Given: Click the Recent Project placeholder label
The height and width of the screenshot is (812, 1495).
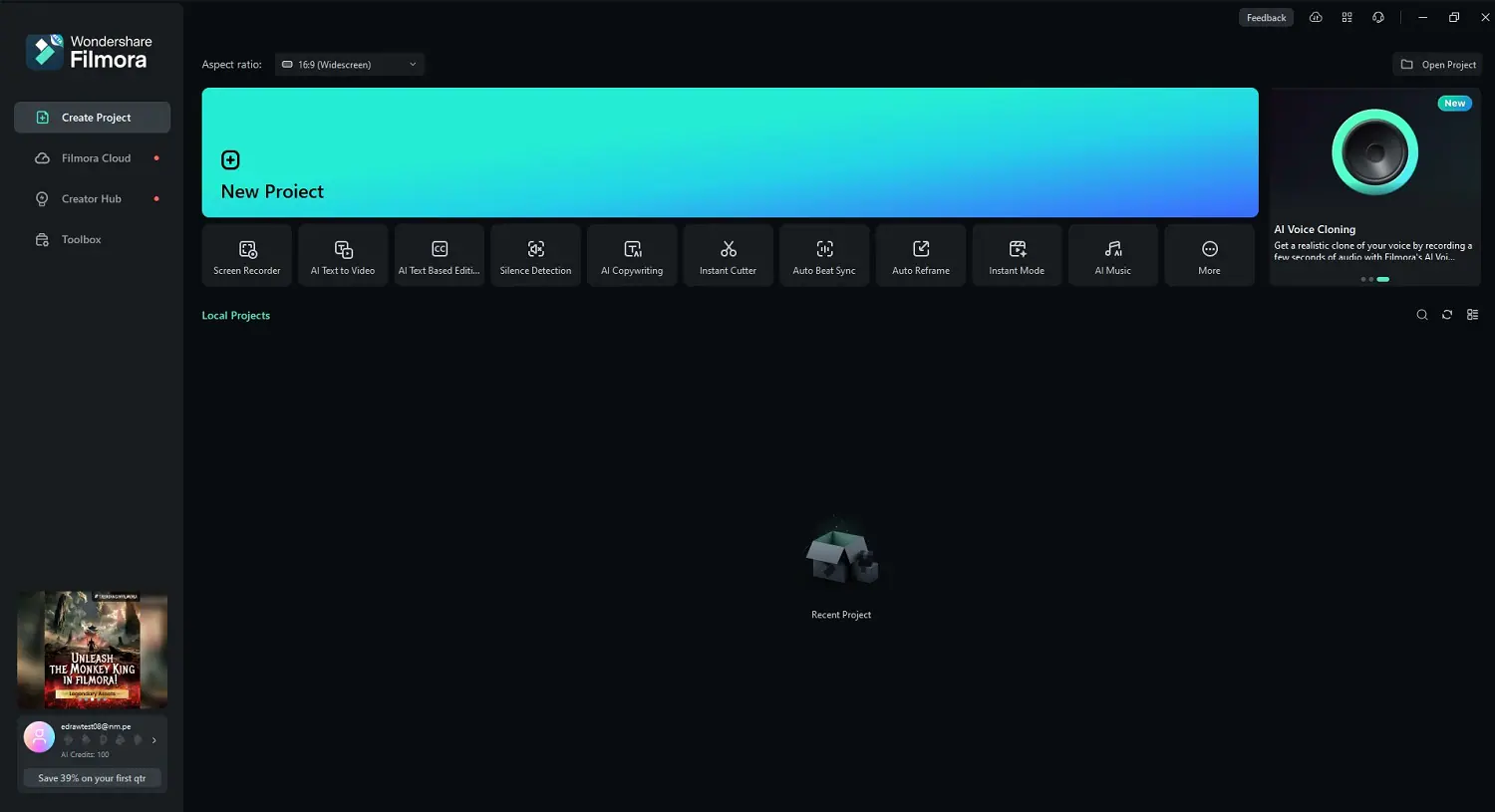Looking at the screenshot, I should [841, 615].
